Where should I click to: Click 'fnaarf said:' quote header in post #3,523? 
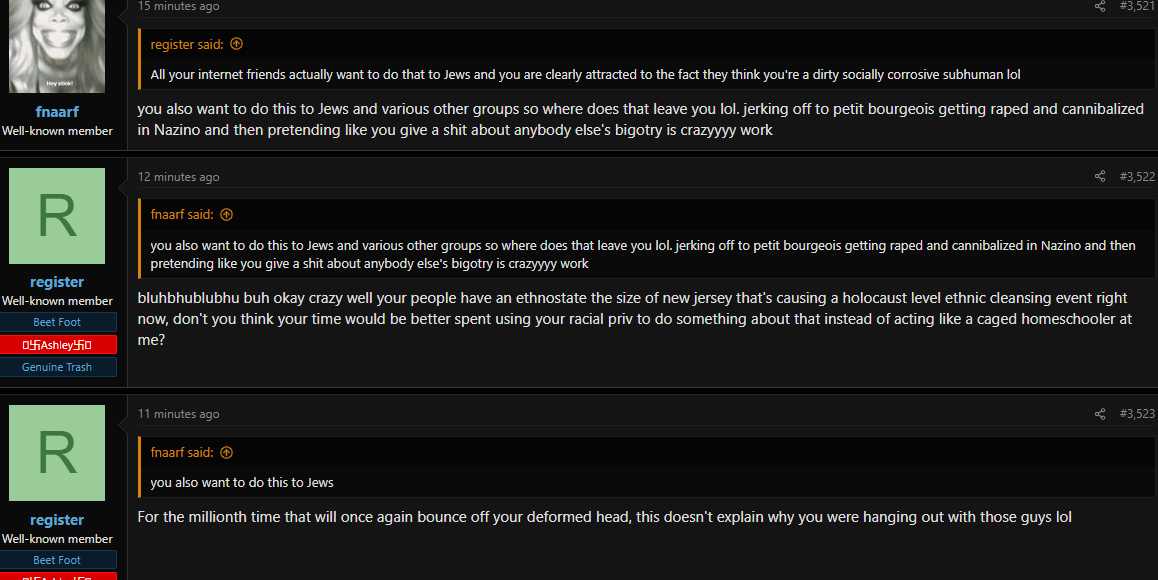182,452
